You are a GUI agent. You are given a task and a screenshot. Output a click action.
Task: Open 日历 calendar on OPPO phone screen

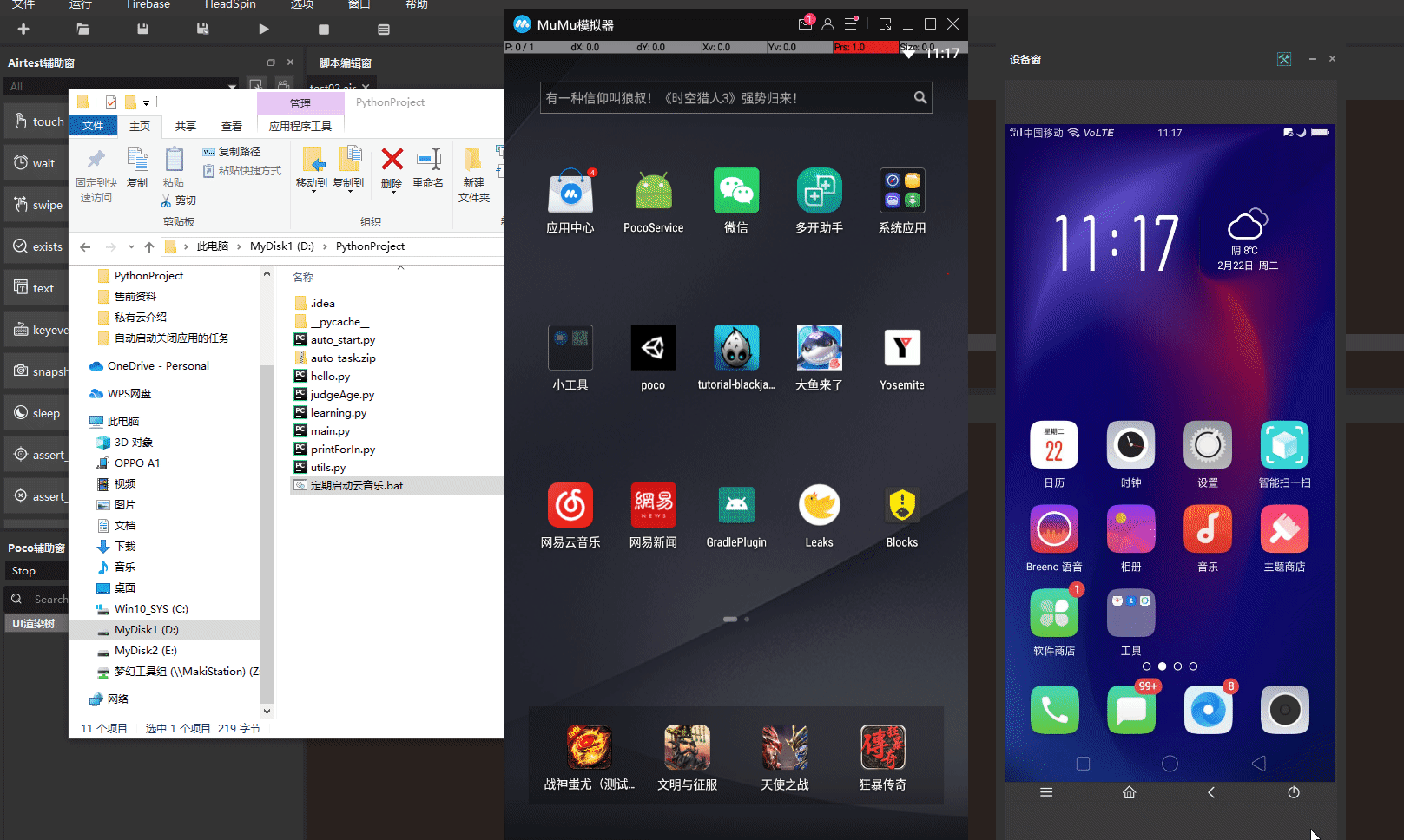(x=1054, y=454)
